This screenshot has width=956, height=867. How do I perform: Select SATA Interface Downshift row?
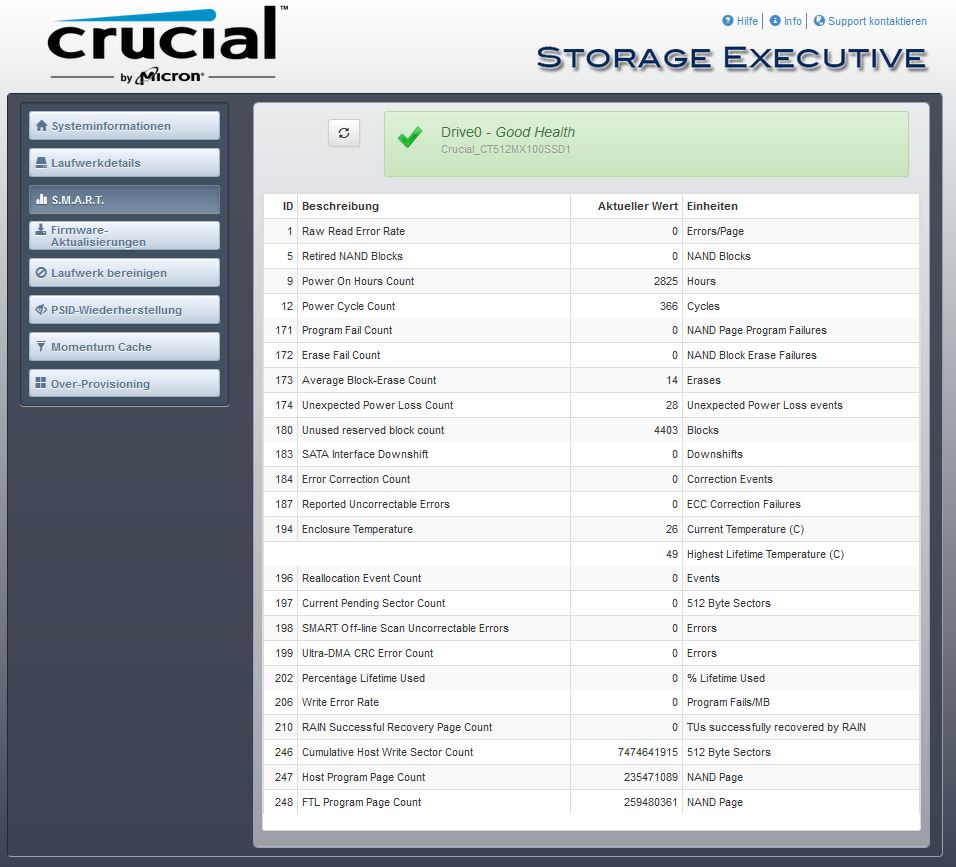591,454
